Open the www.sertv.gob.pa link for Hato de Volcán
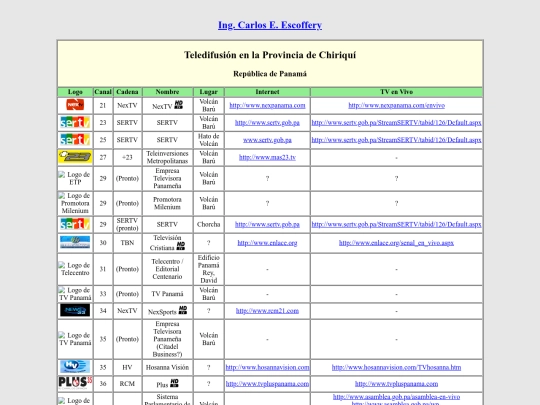This screenshot has width=540, height=405. (267, 140)
